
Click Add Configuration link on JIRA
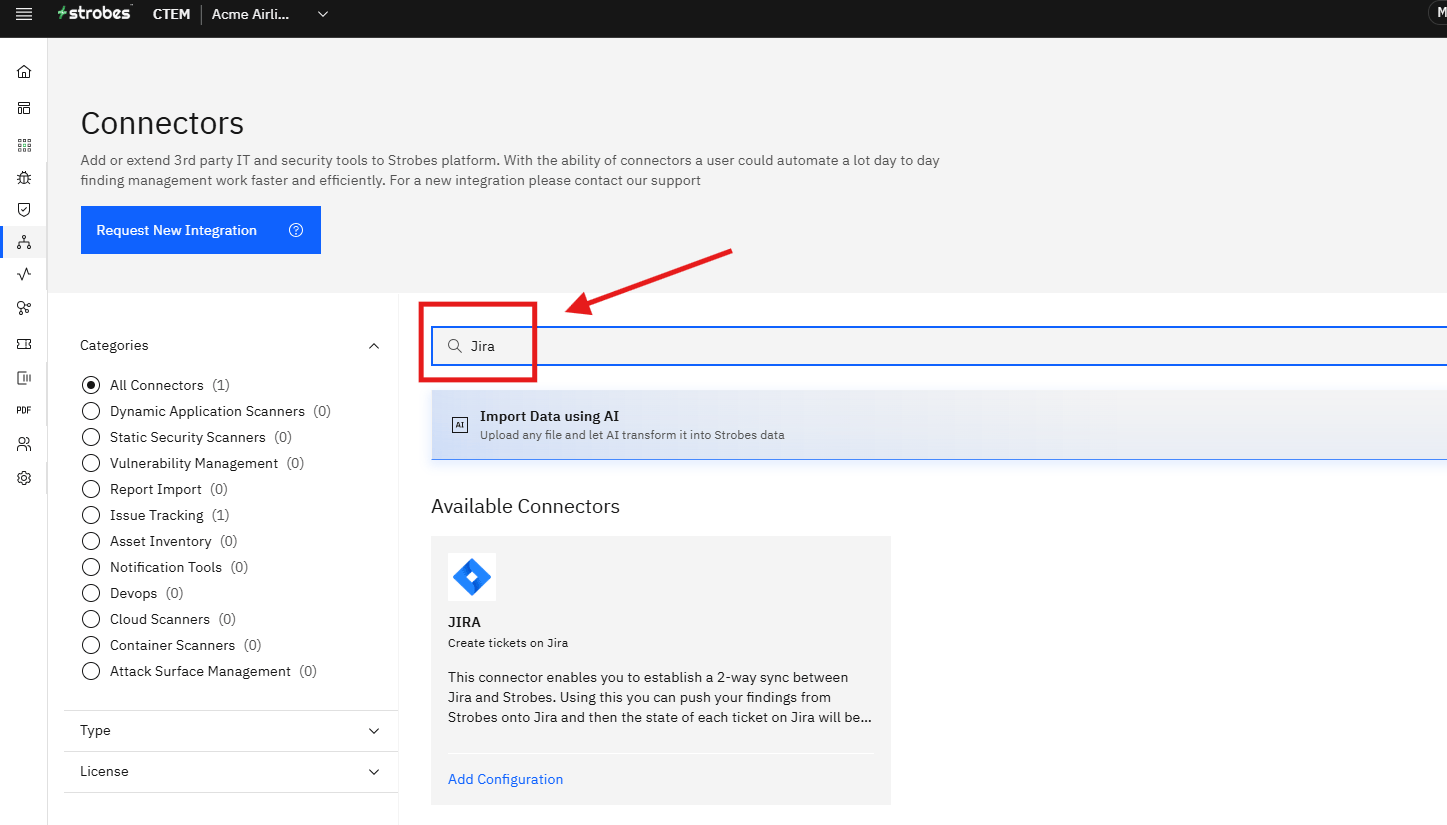tap(505, 779)
